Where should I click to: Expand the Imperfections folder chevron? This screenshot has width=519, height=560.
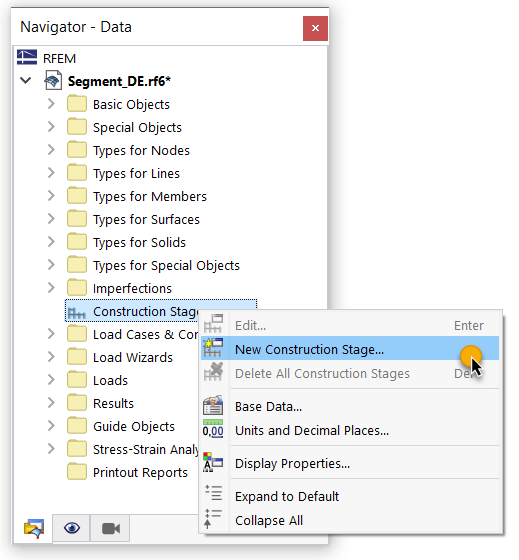pyautogui.click(x=51, y=288)
